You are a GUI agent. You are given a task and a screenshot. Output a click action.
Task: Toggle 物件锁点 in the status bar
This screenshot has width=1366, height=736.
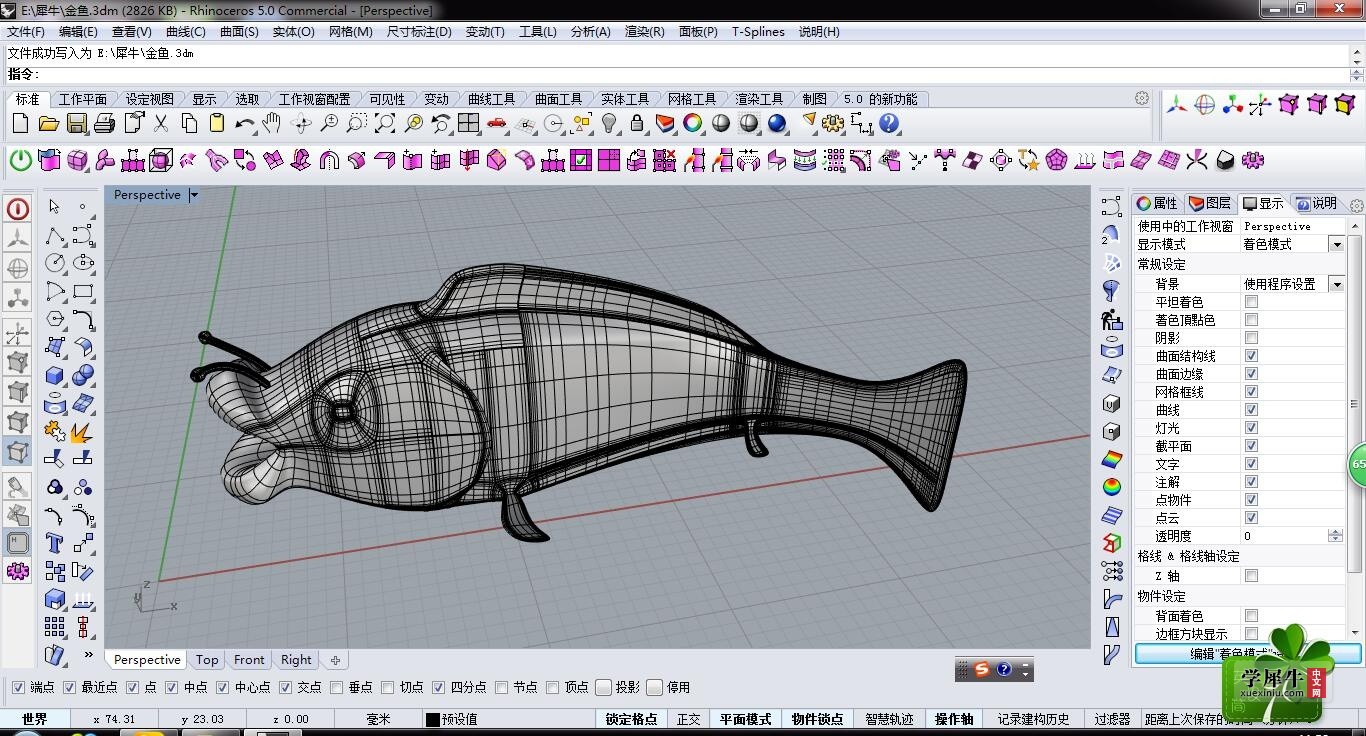click(x=817, y=719)
